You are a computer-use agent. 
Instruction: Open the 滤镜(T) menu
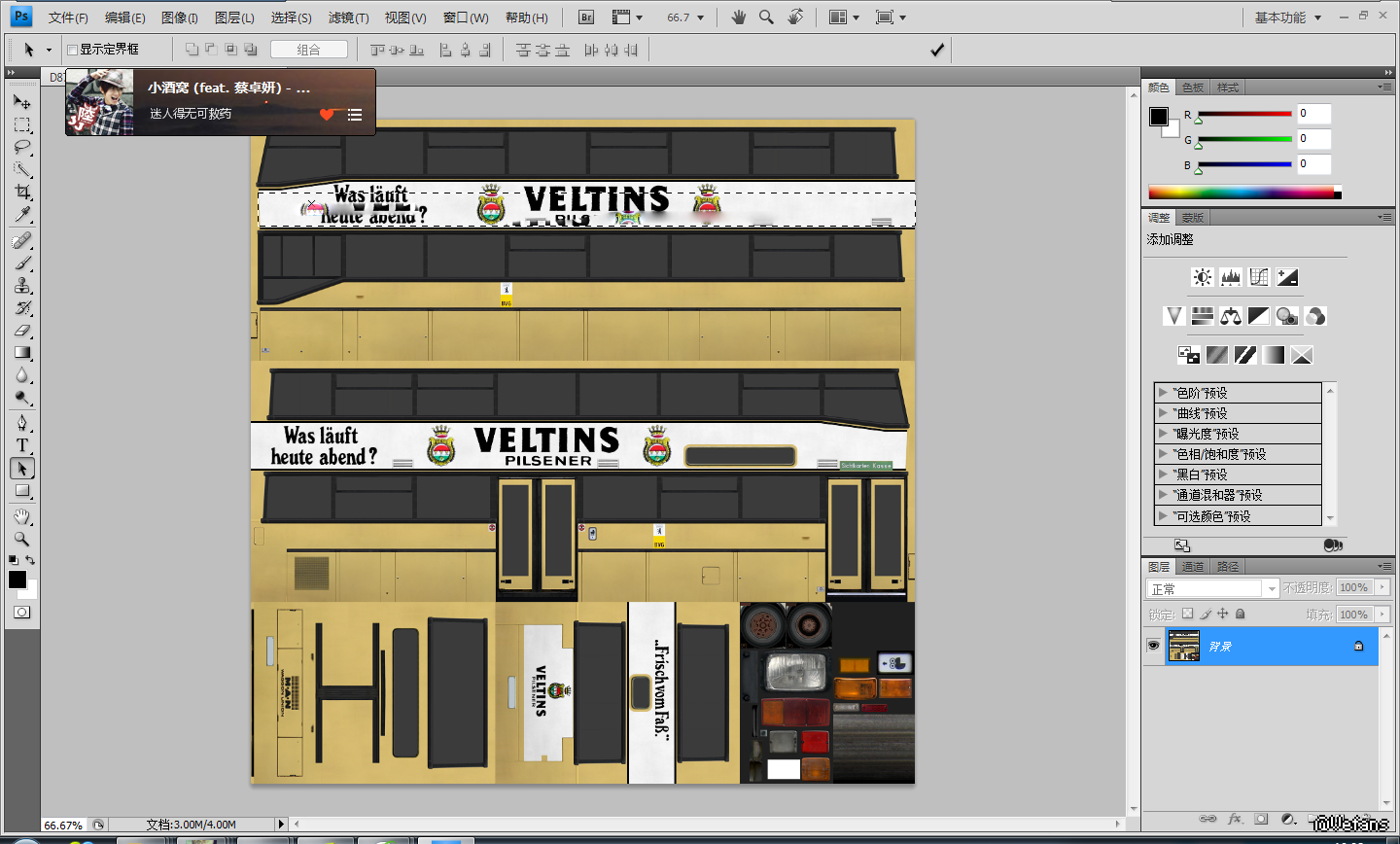pos(348,18)
